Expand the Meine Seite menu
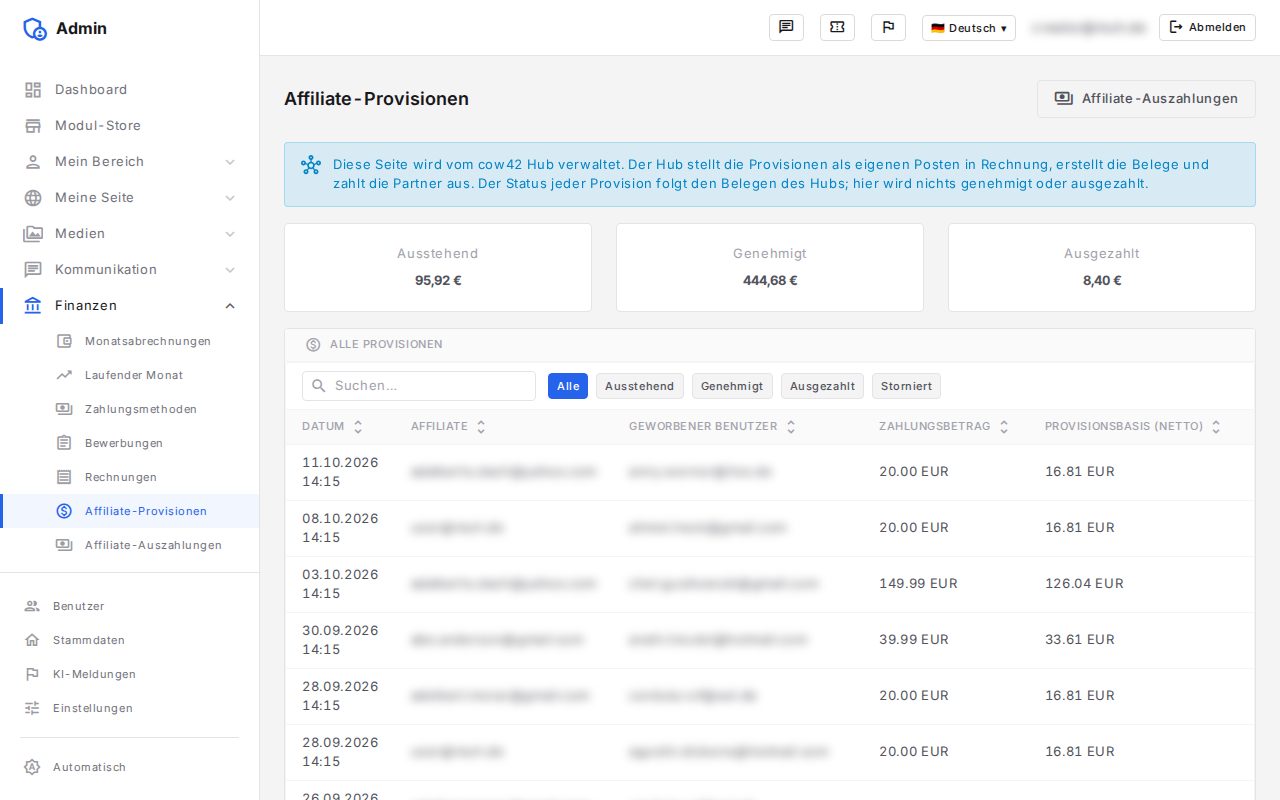 130,198
